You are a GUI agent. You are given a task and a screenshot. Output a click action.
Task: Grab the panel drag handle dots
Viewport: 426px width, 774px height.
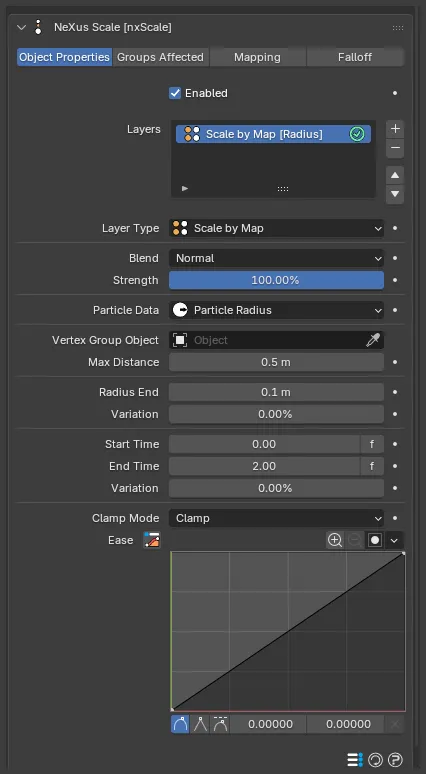[398, 28]
